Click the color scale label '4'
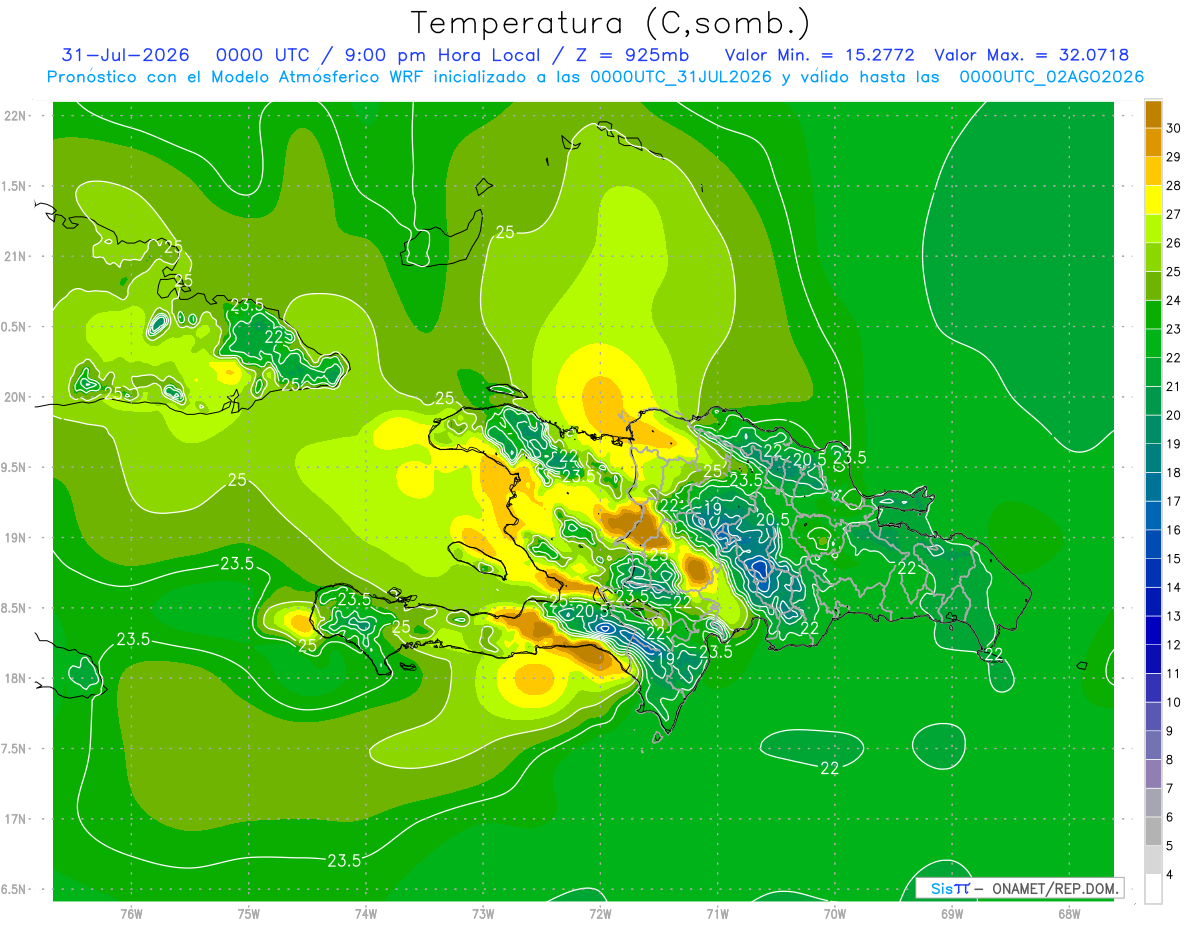The height and width of the screenshot is (927, 1200). [1169, 875]
